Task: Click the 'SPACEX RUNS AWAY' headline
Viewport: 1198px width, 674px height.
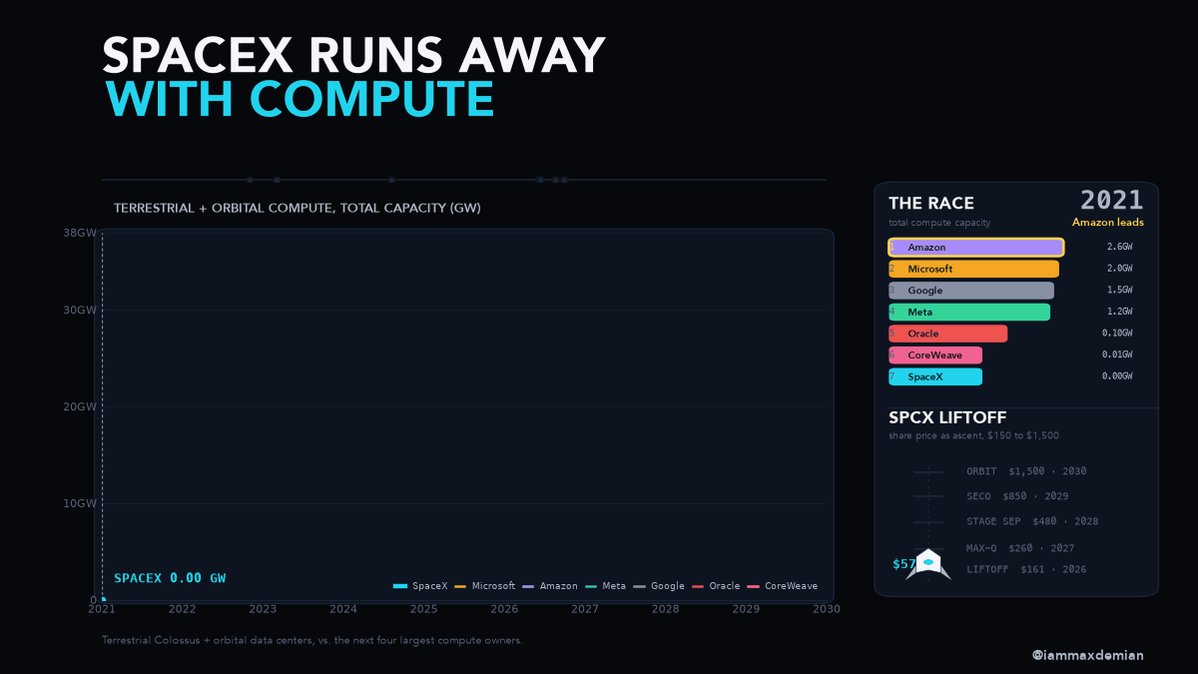Action: (354, 55)
